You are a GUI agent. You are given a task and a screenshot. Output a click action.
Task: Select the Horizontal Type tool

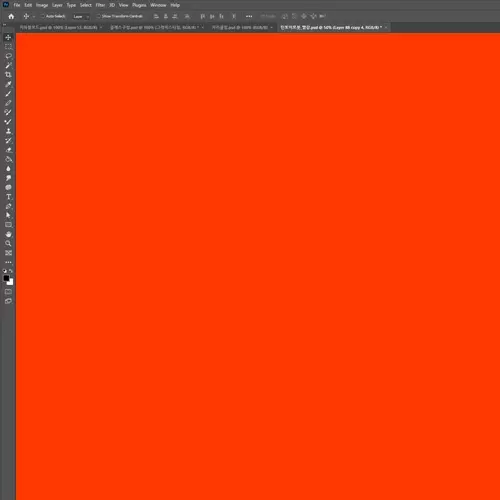tap(8, 197)
